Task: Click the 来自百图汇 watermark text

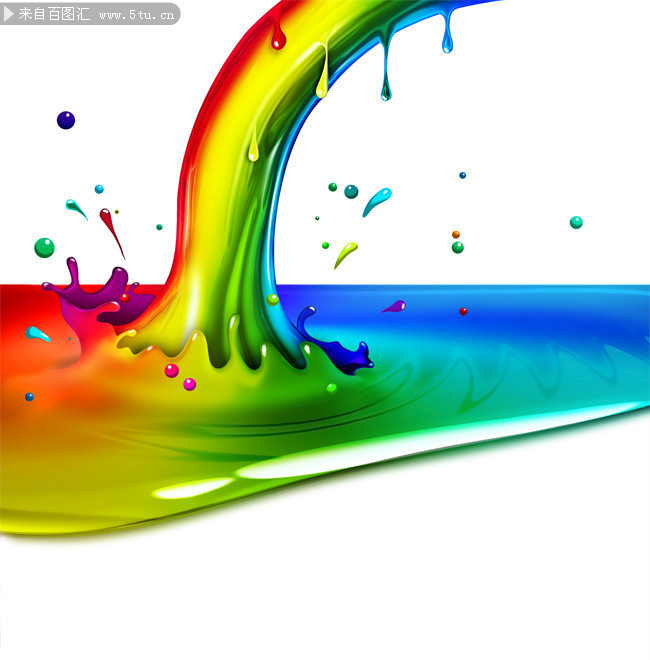Action: (53, 15)
